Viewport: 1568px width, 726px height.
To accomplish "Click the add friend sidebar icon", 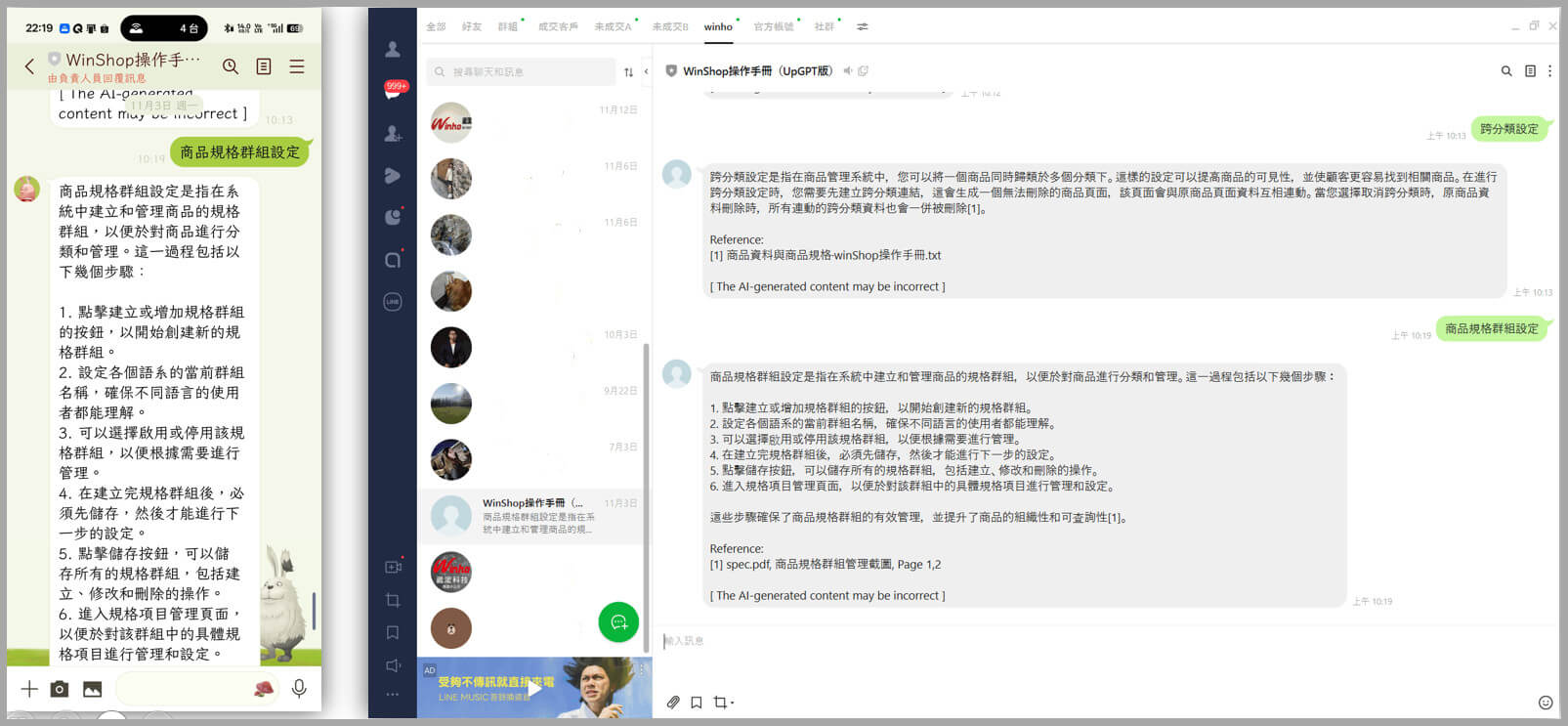I will (393, 134).
